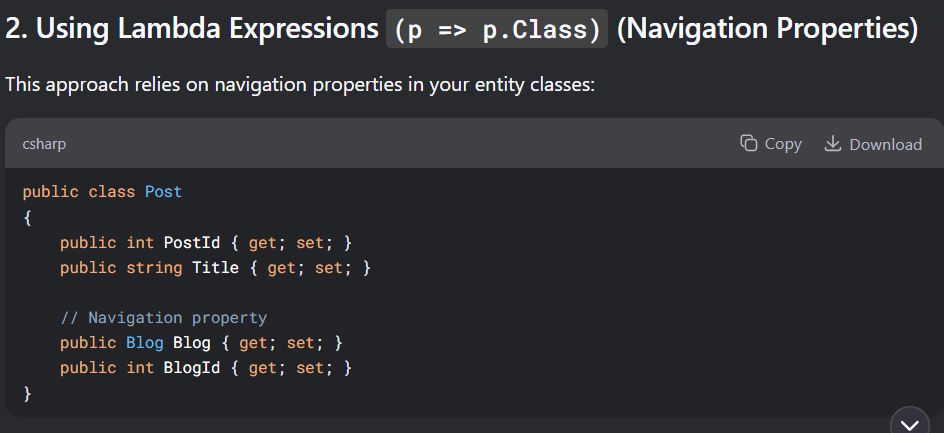Click the (Navigation Properties) heading text
The image size is (944, 433).
pos(768,29)
